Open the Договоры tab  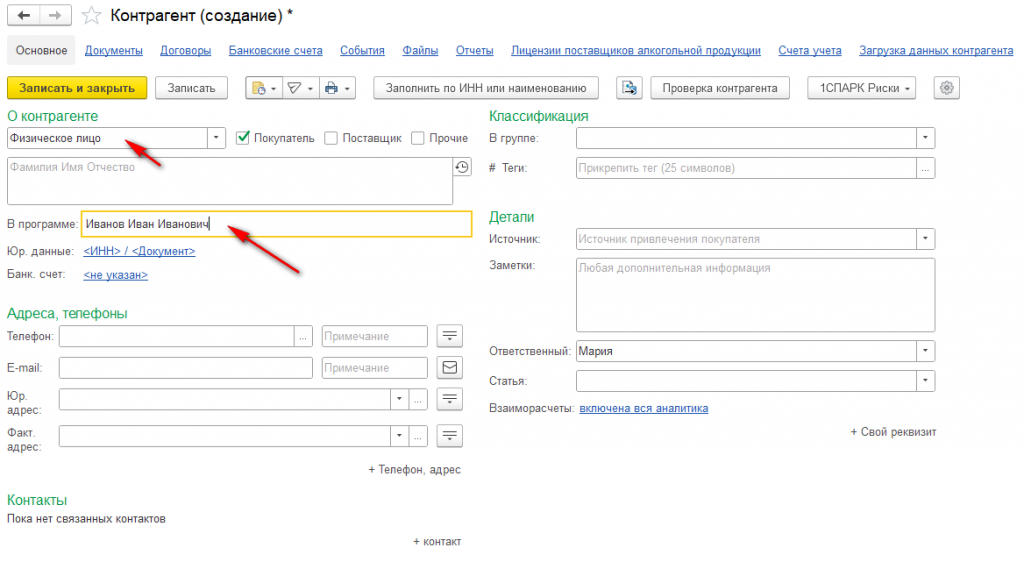185,50
